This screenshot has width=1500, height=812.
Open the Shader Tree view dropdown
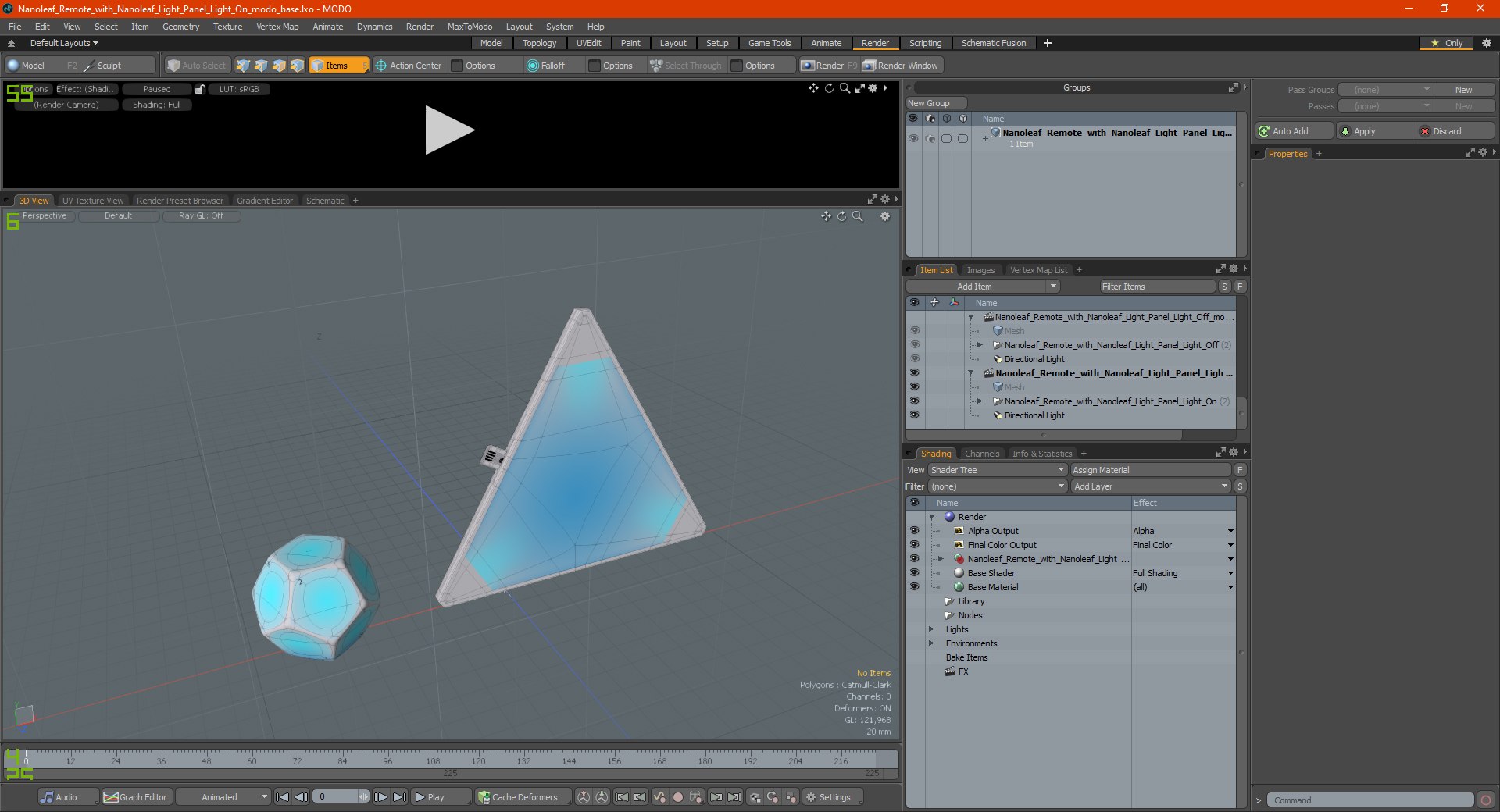[998, 470]
